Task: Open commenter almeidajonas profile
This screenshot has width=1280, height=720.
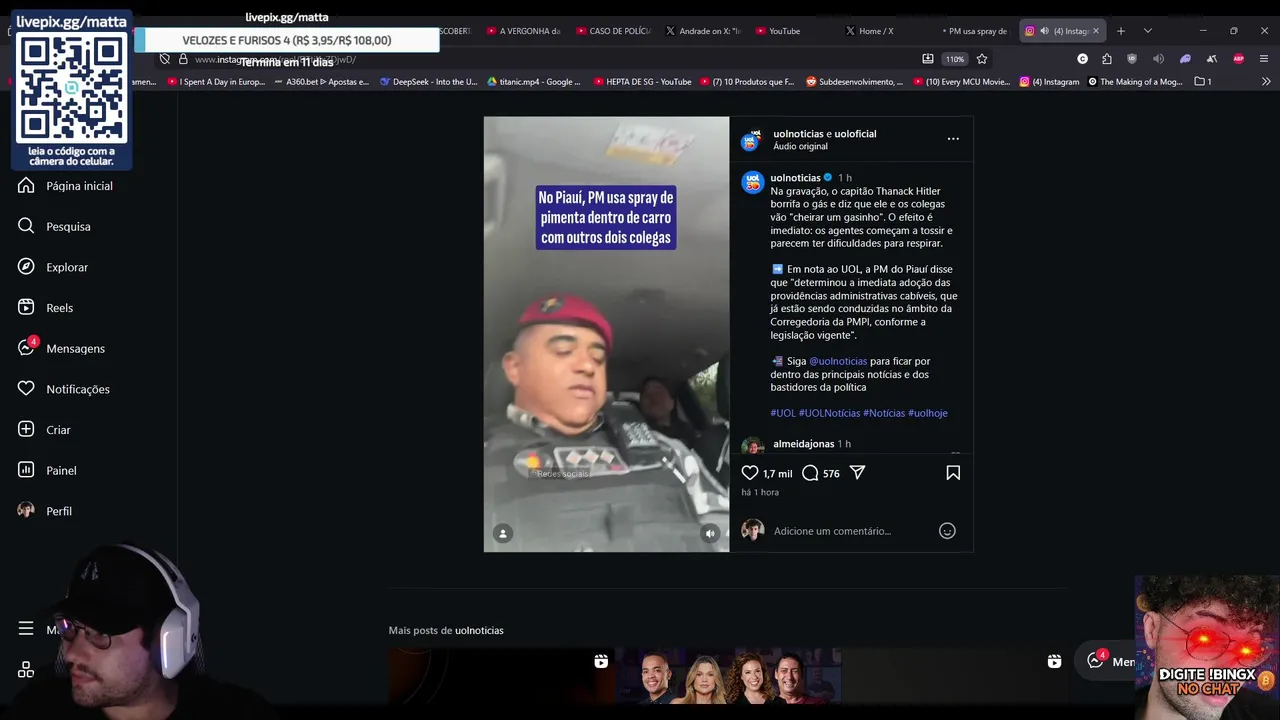Action: click(803, 444)
